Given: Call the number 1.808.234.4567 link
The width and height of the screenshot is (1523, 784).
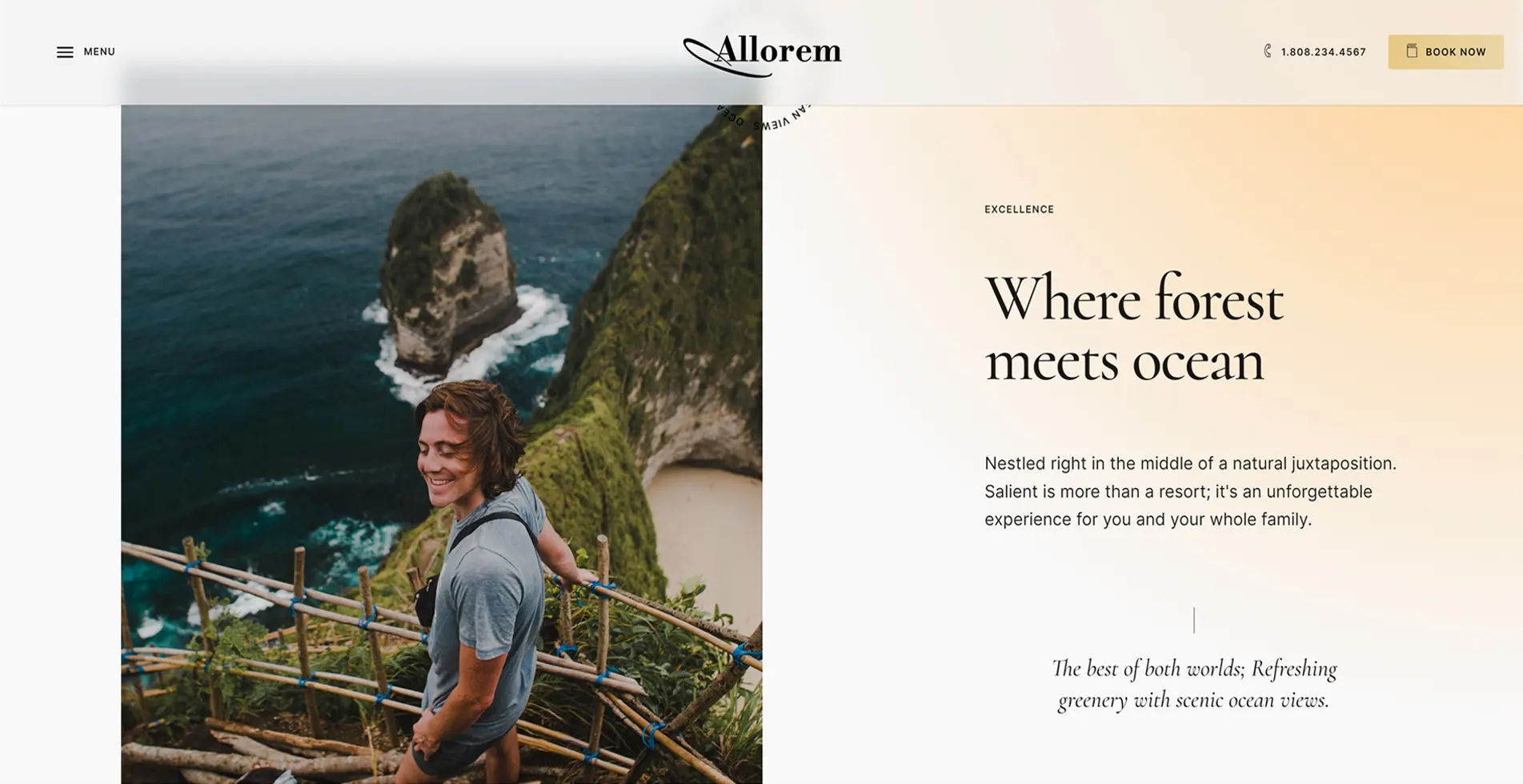Looking at the screenshot, I should coord(1323,52).
